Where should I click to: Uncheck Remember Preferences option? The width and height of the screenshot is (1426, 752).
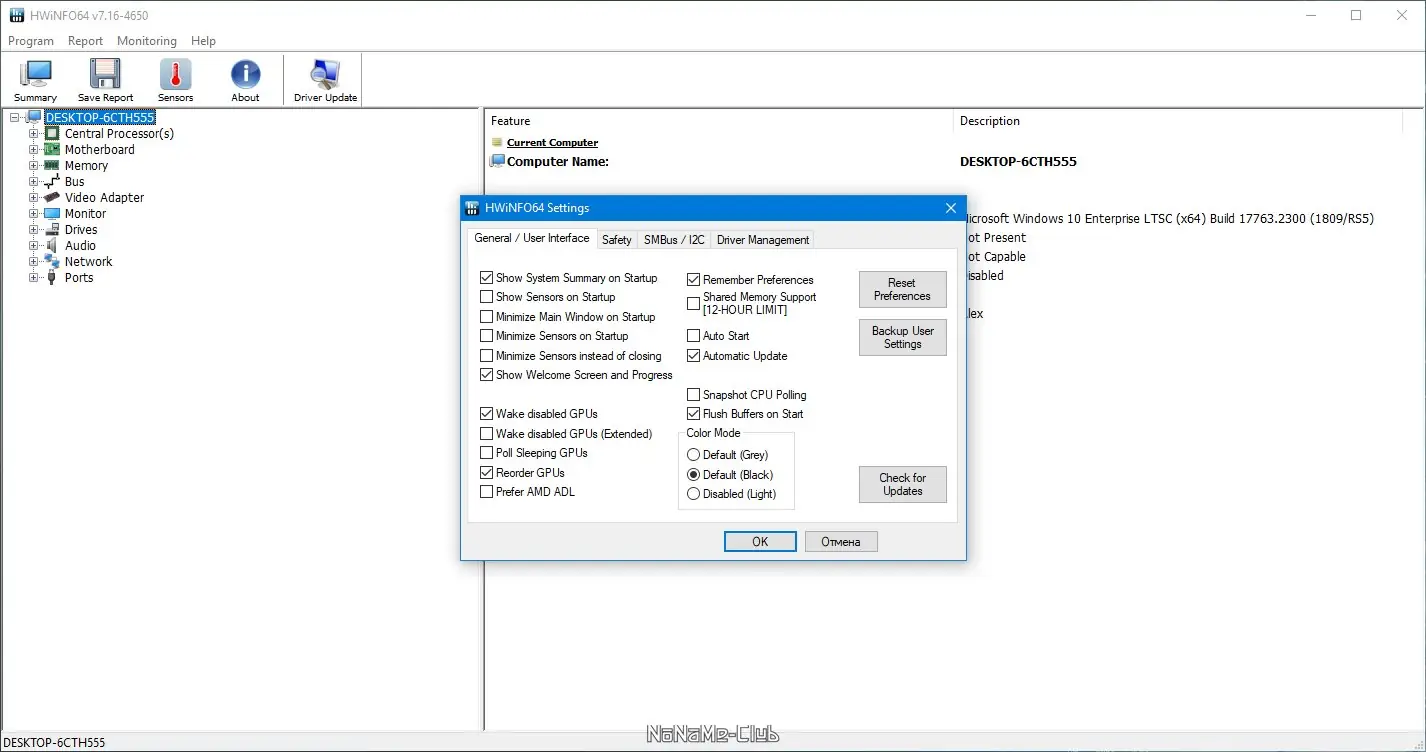694,280
